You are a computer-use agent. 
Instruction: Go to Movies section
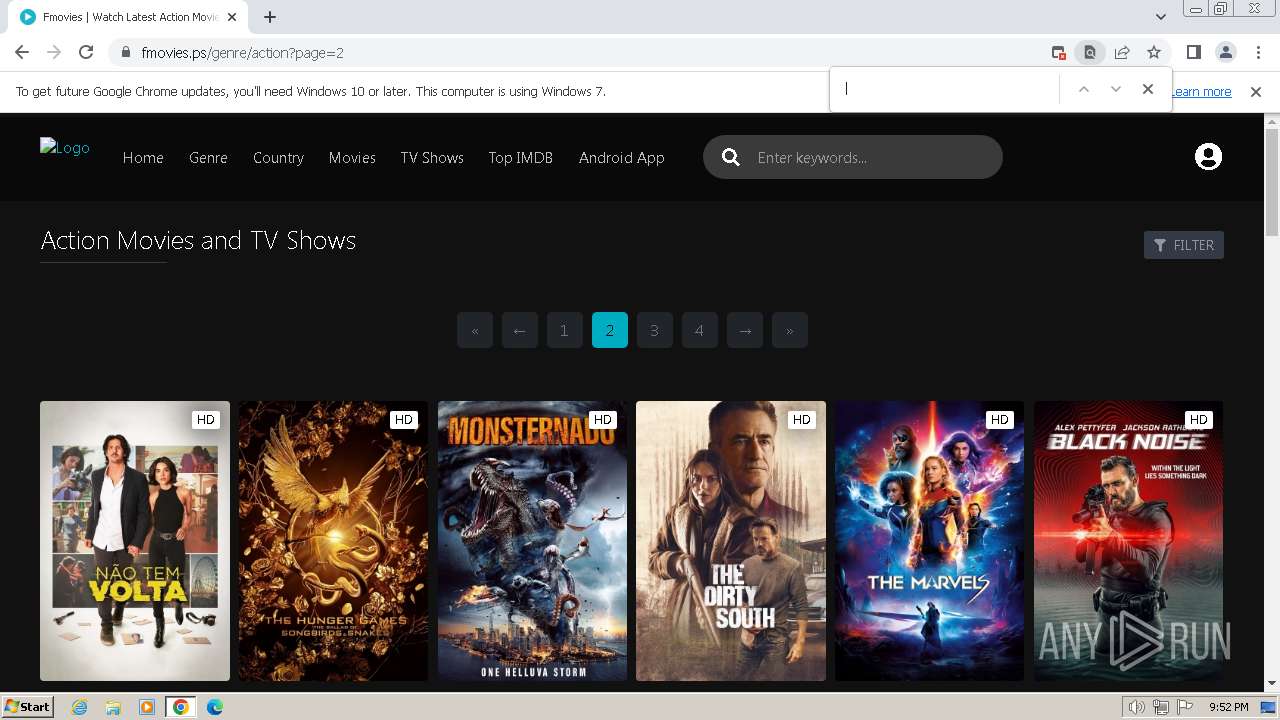[x=352, y=157]
